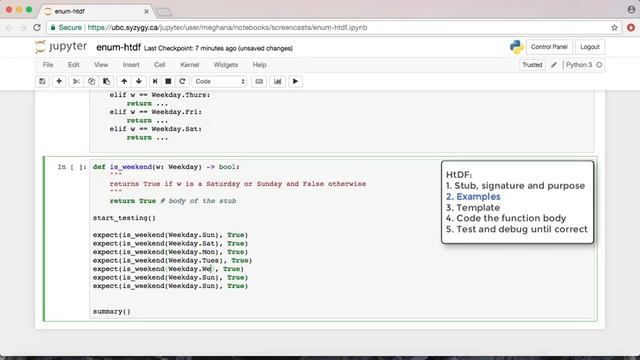Click the Python 3 kernel name
The width and height of the screenshot is (640, 360).
[579, 65]
